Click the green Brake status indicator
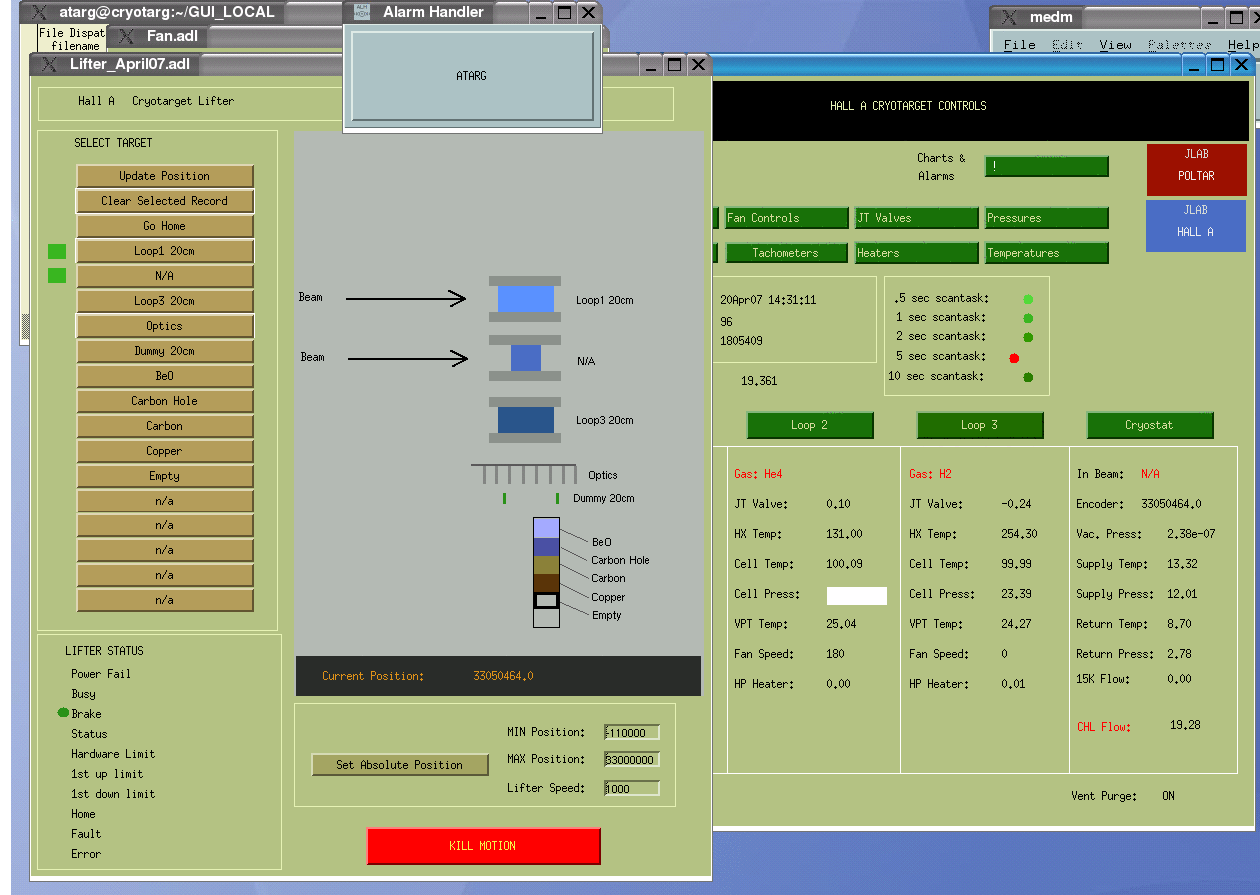1260x895 pixels. click(63, 713)
